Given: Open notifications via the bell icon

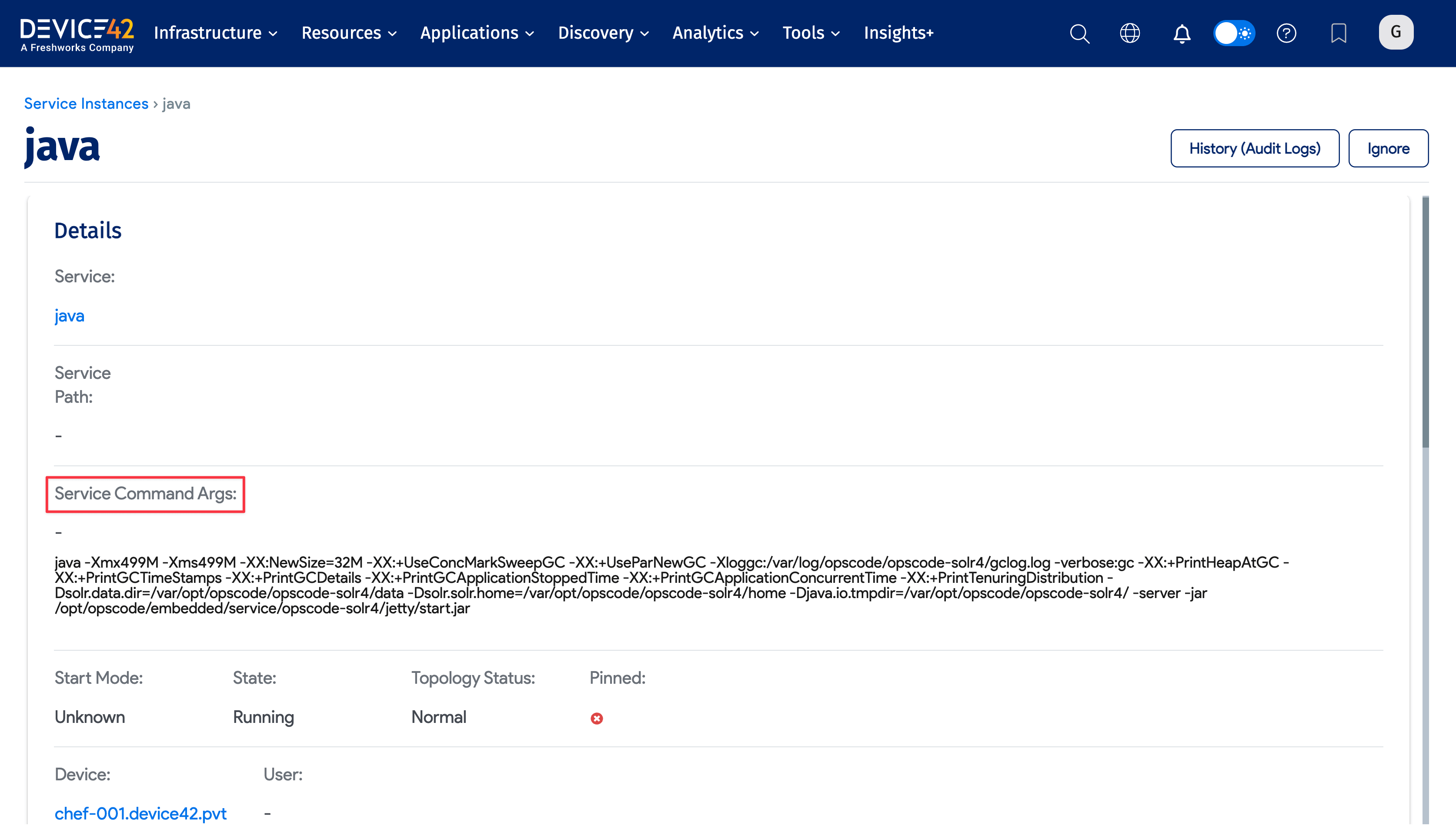Looking at the screenshot, I should tap(1182, 33).
